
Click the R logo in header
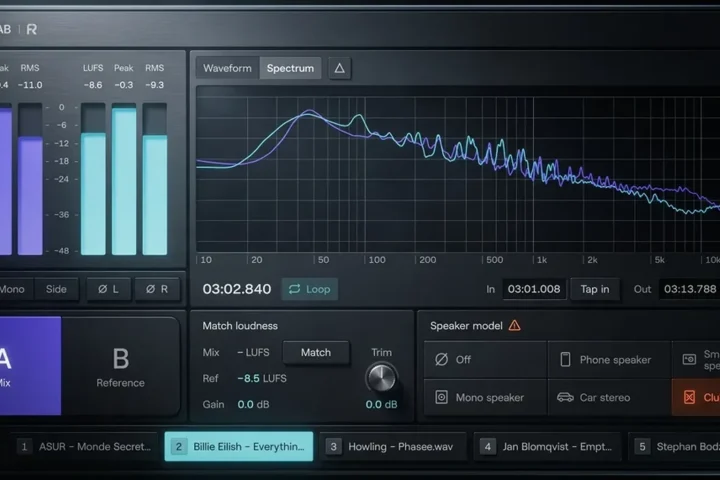[x=32, y=29]
